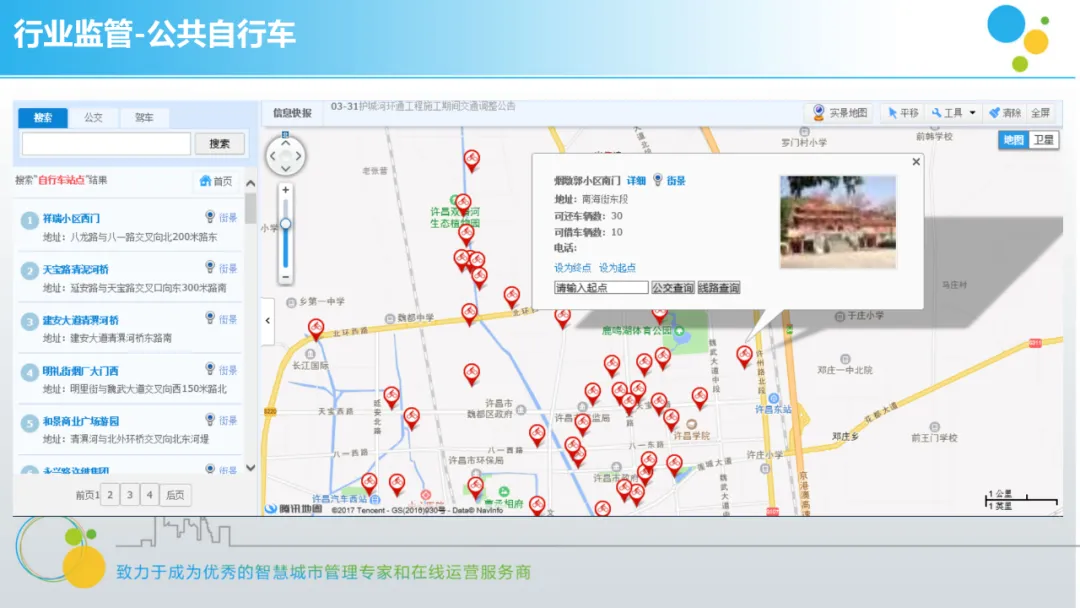
Task: Open the 03-31 traffic announcement notice
Action: 423,106
